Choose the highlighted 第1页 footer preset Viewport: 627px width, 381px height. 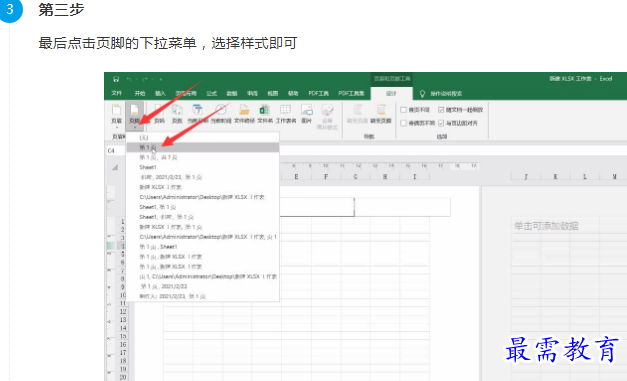[203, 148]
